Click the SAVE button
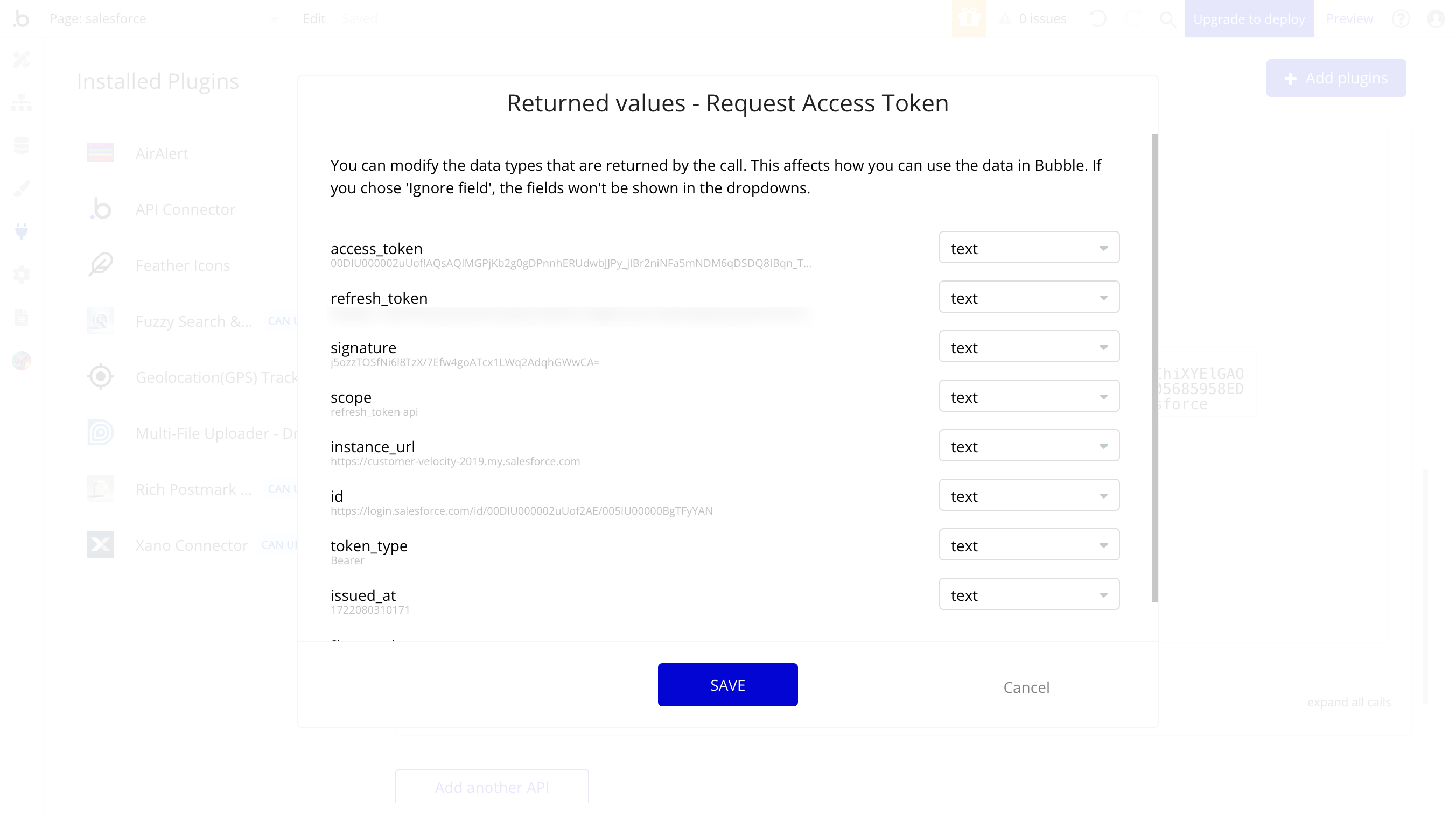 coord(728,684)
